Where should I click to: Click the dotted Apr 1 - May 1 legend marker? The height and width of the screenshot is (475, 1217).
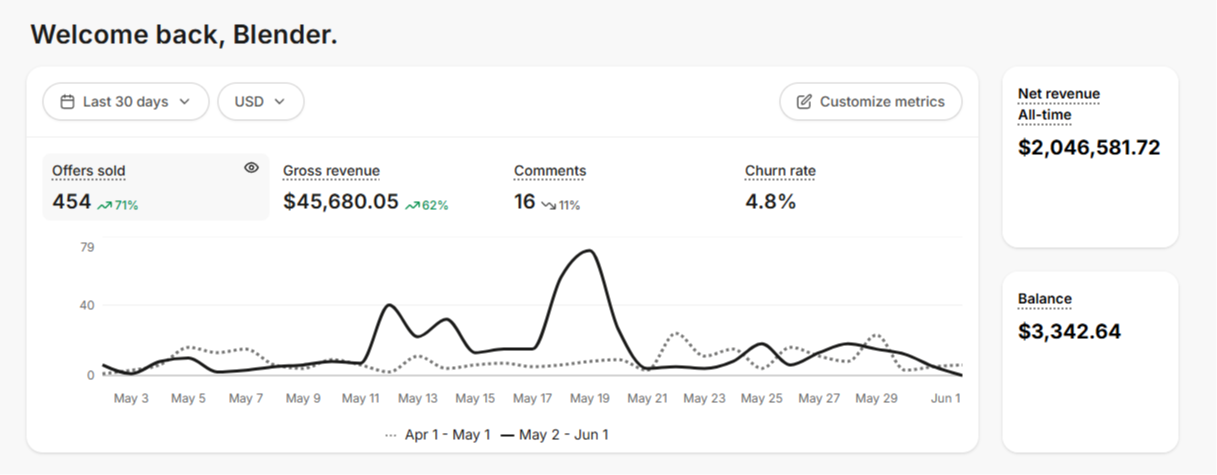[391, 435]
